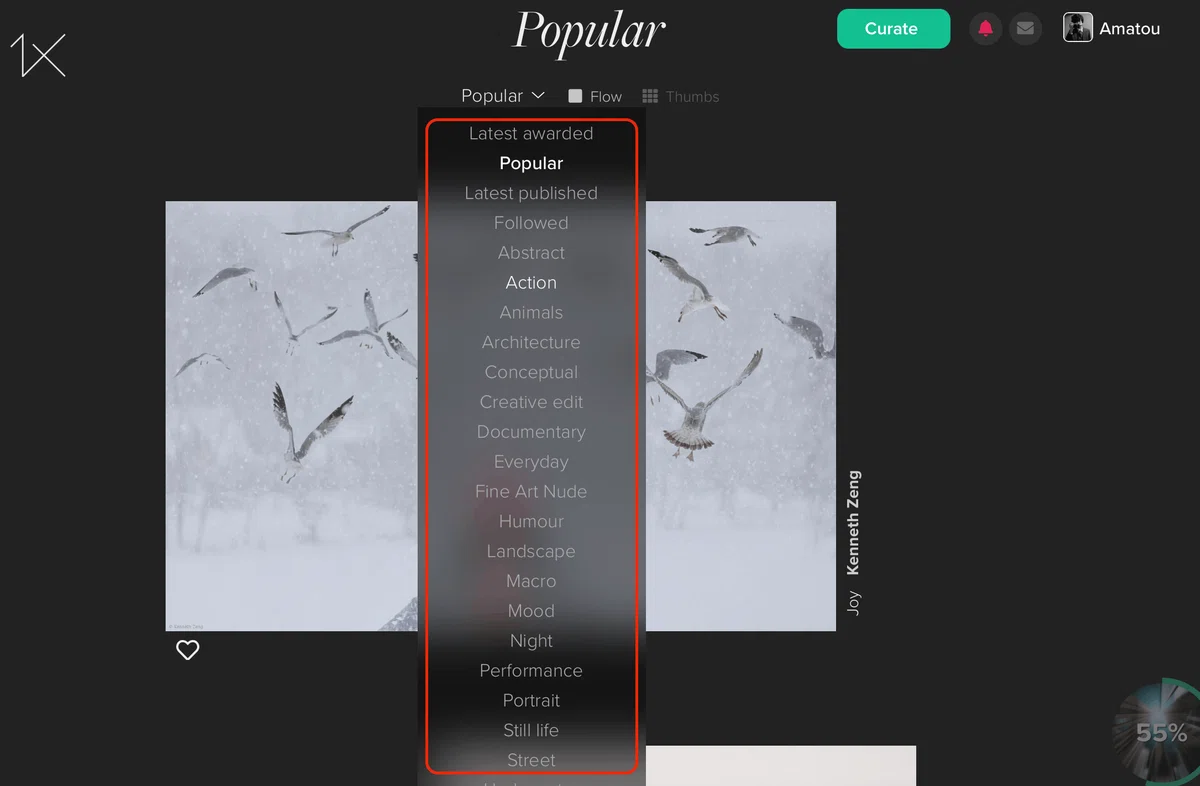Select the Portrait category
1200x786 pixels.
coord(531,701)
